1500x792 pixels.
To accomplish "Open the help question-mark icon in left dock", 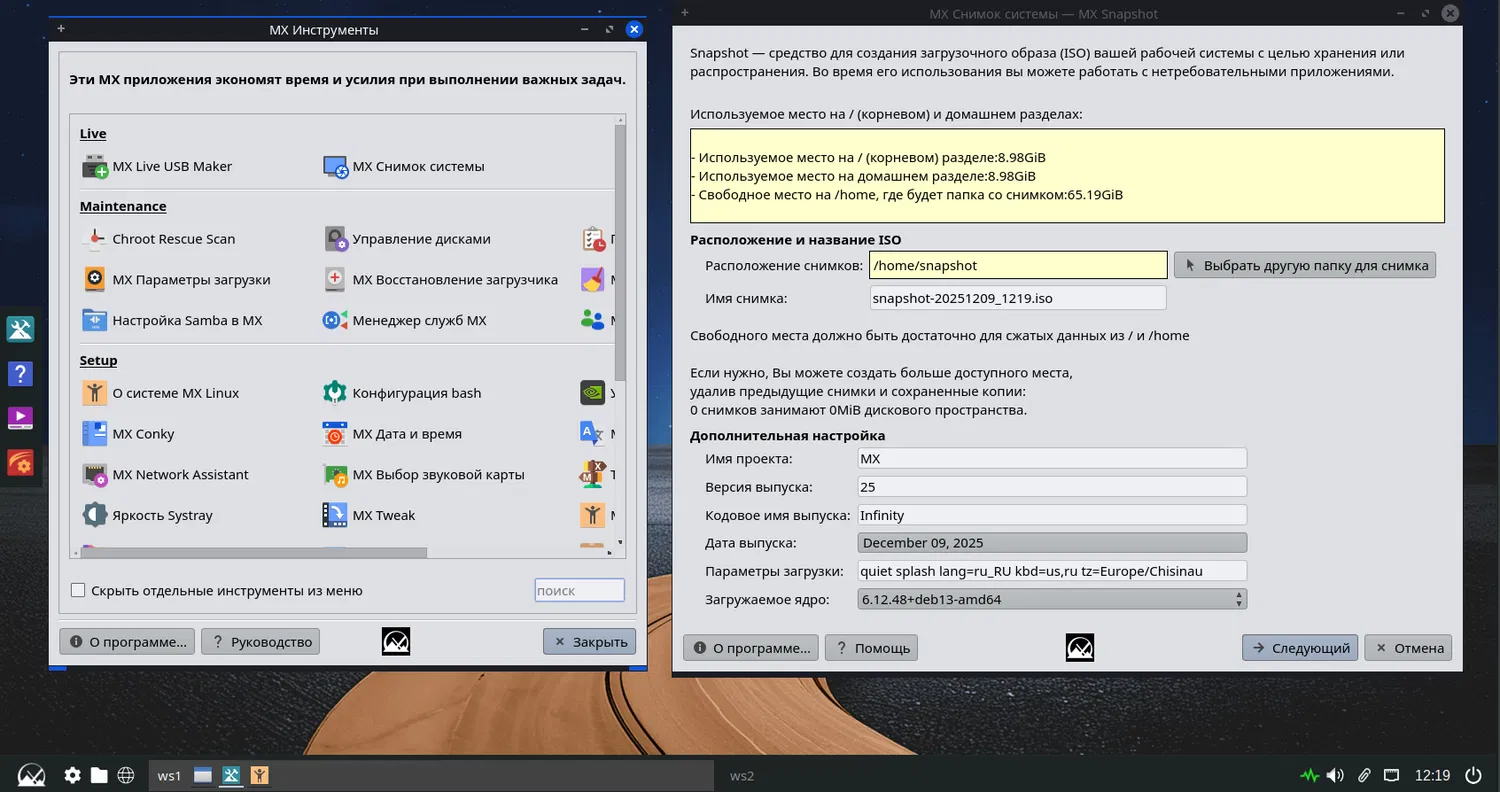I will [20, 374].
